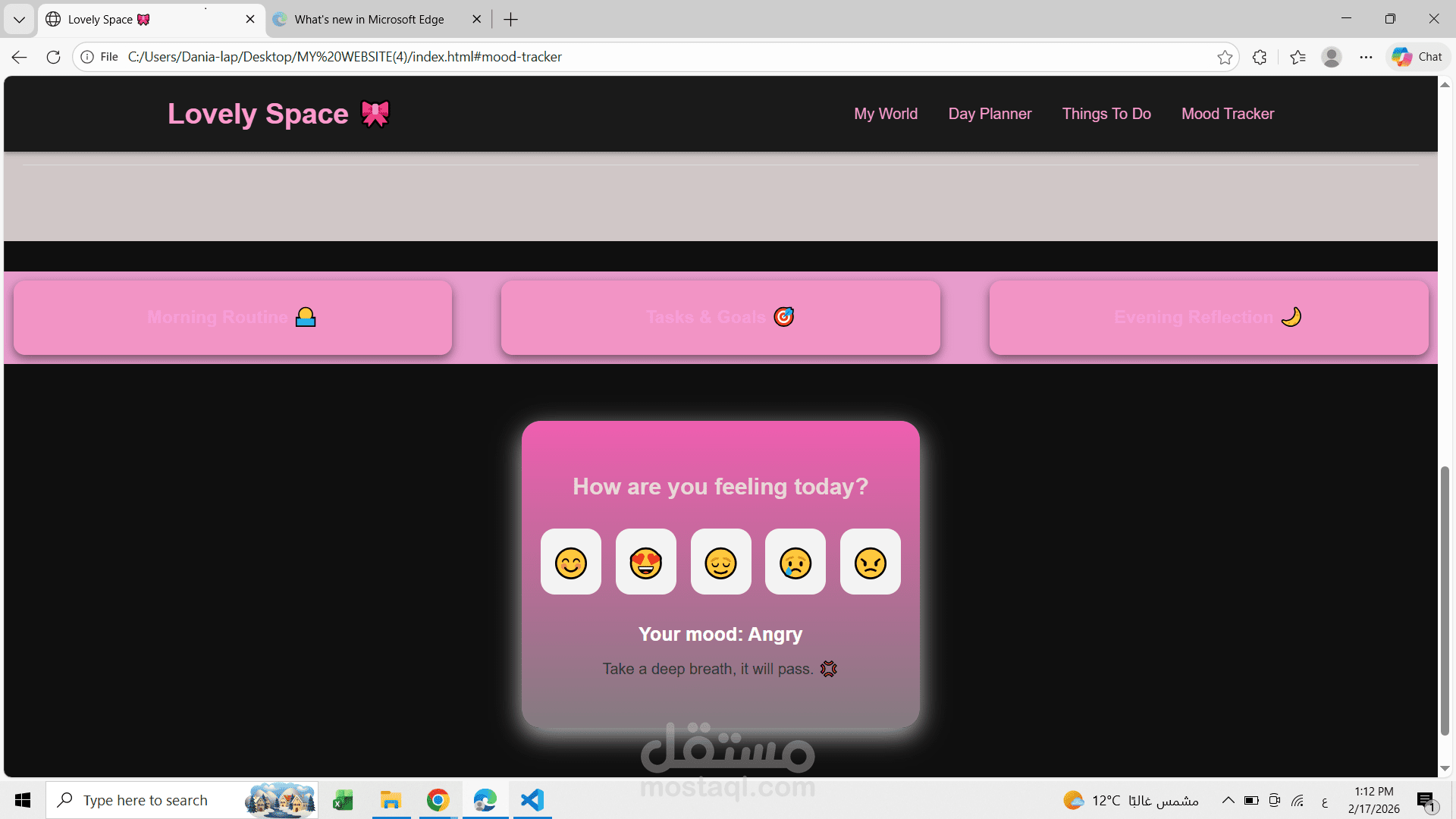This screenshot has width=1456, height=819.
Task: Open the browser Extensions menu
Action: click(1260, 57)
